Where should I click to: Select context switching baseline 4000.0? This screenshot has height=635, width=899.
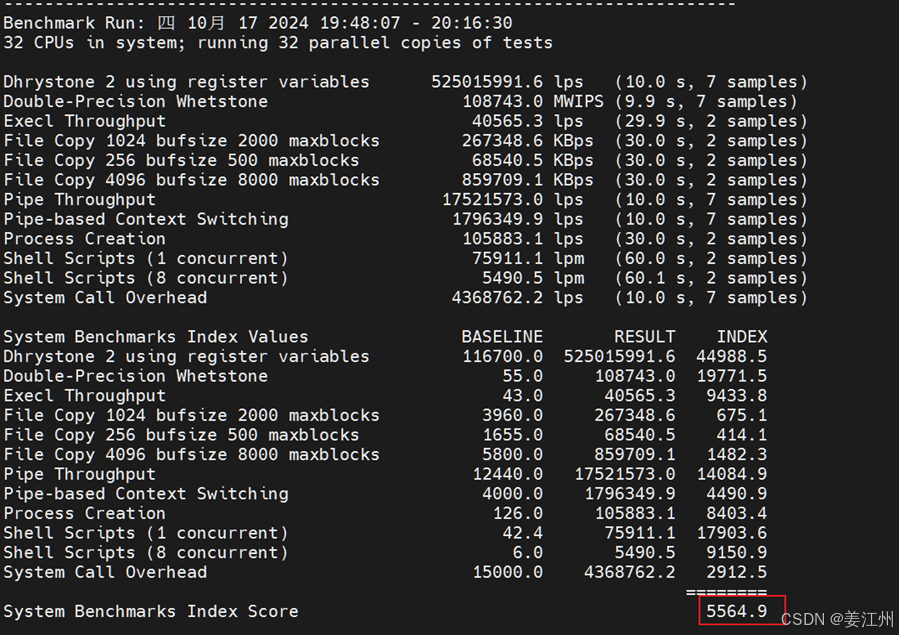513,493
